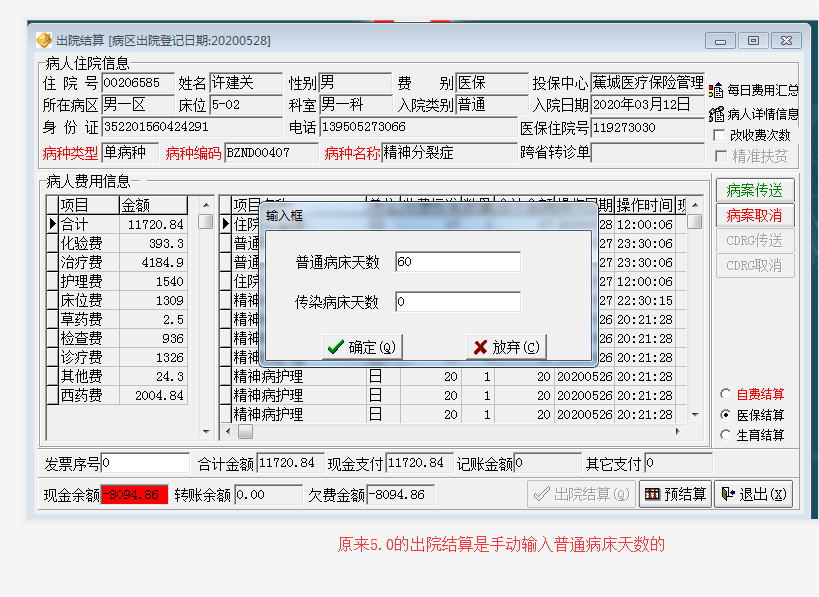Screen dimensions: 819x597
Task: Select the 合计 row in fee list
Action: [117, 225]
